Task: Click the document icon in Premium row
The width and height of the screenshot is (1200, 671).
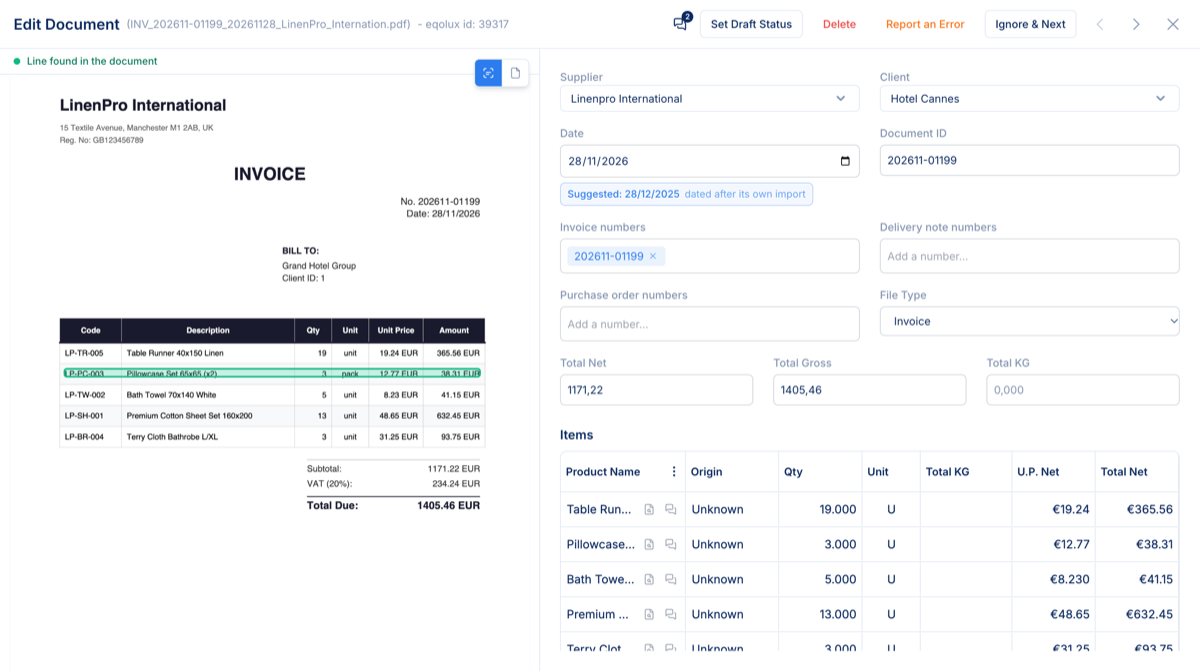Action: [649, 614]
